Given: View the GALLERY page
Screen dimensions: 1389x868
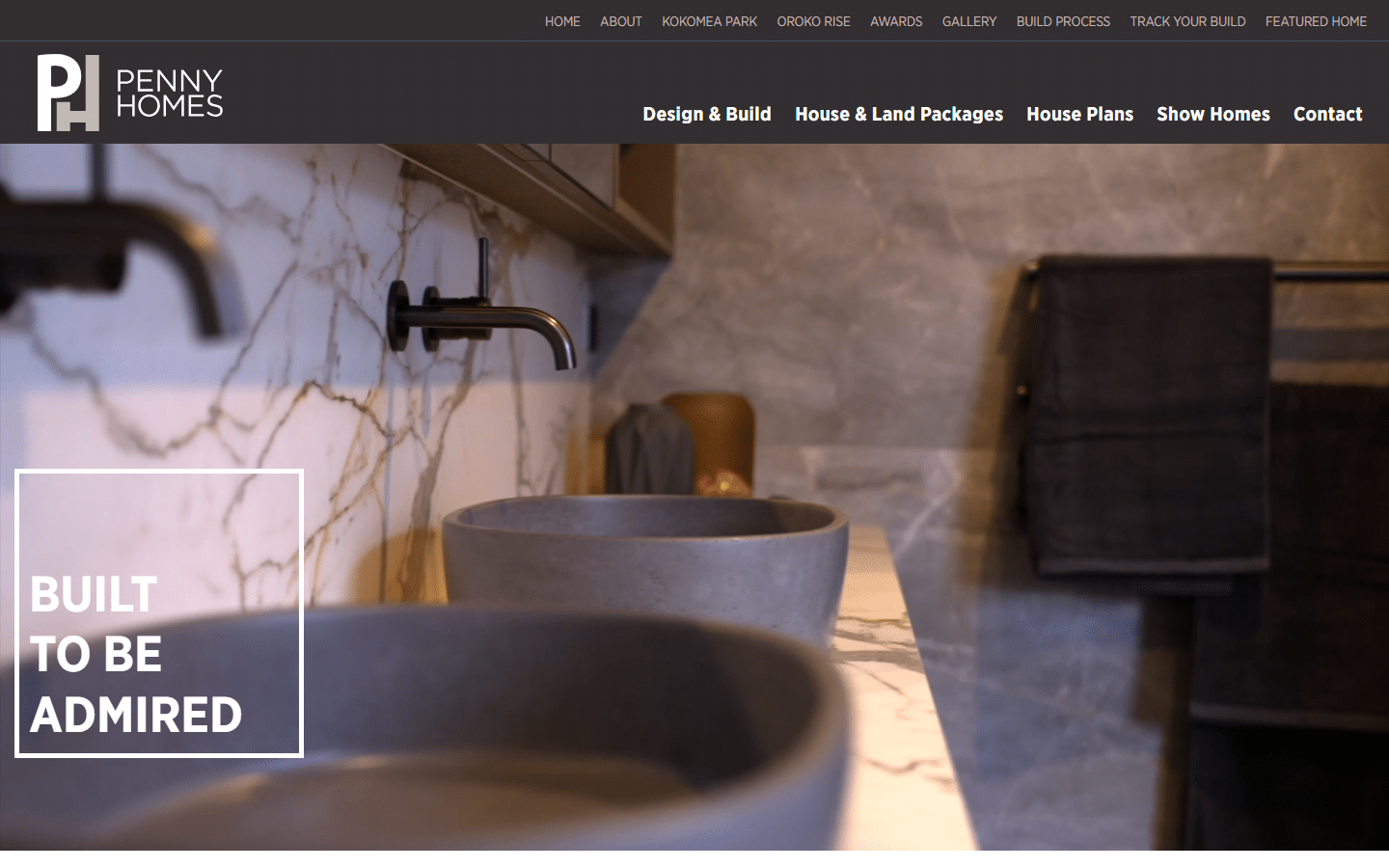Looking at the screenshot, I should coord(969,21).
